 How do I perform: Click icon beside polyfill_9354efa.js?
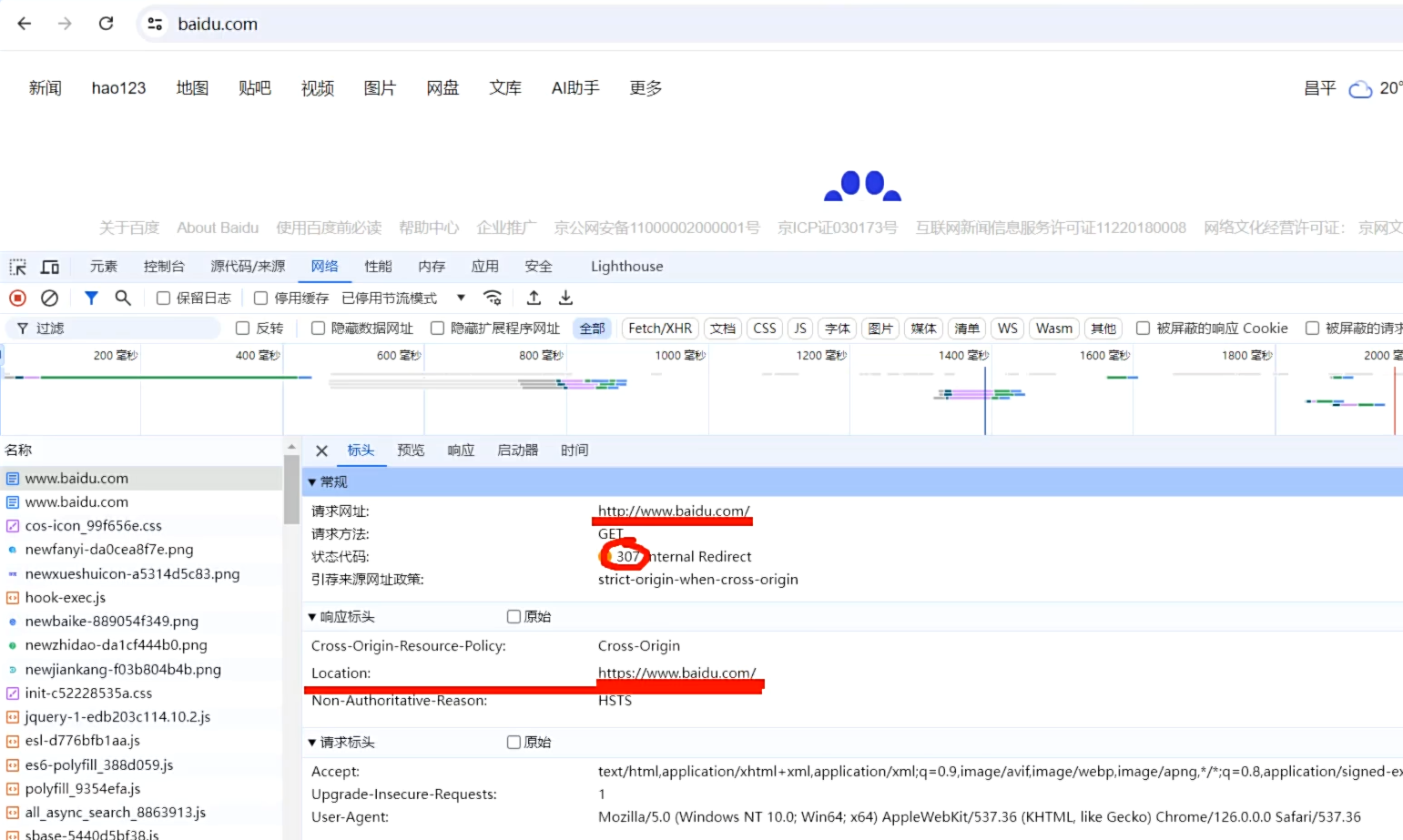click(x=13, y=789)
